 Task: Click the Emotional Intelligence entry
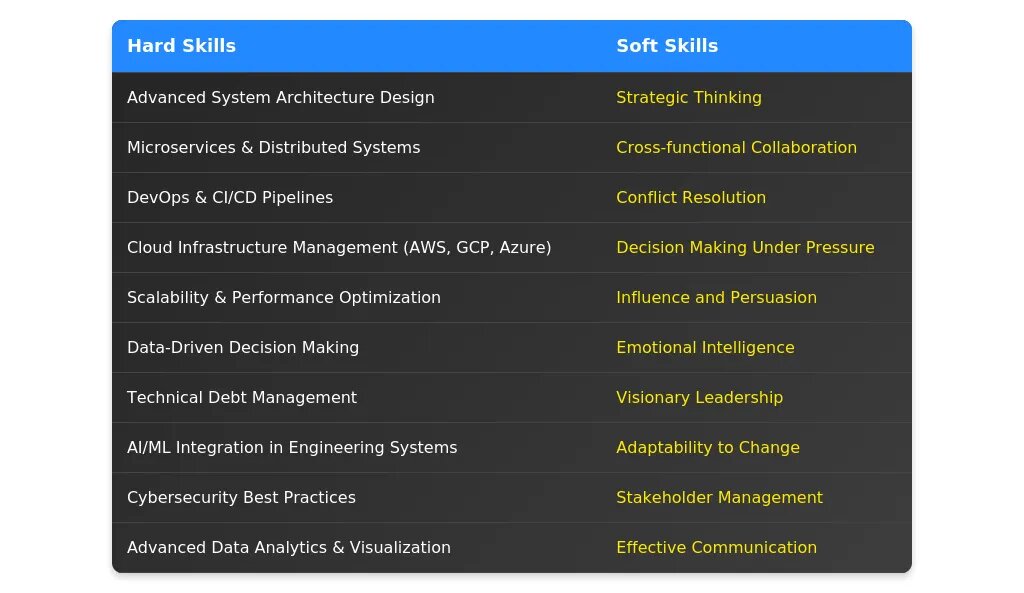(x=705, y=348)
